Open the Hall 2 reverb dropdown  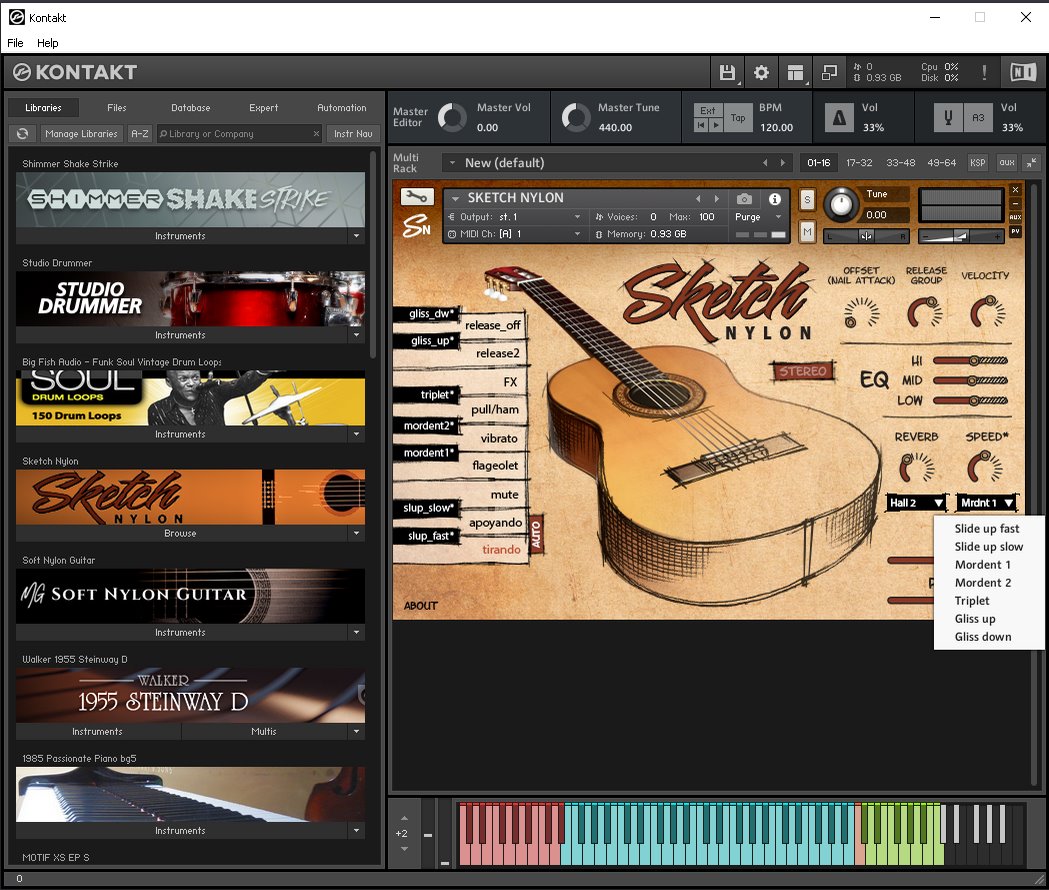tap(916, 503)
